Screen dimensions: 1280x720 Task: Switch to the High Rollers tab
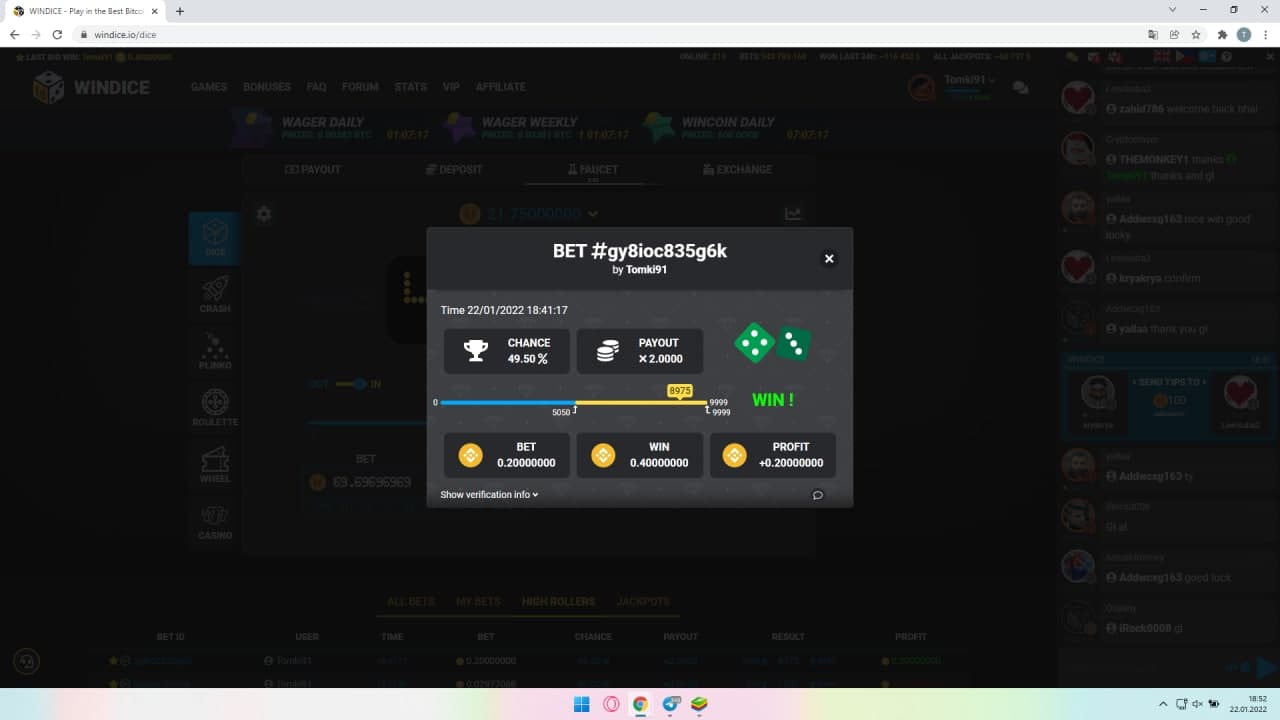click(558, 602)
